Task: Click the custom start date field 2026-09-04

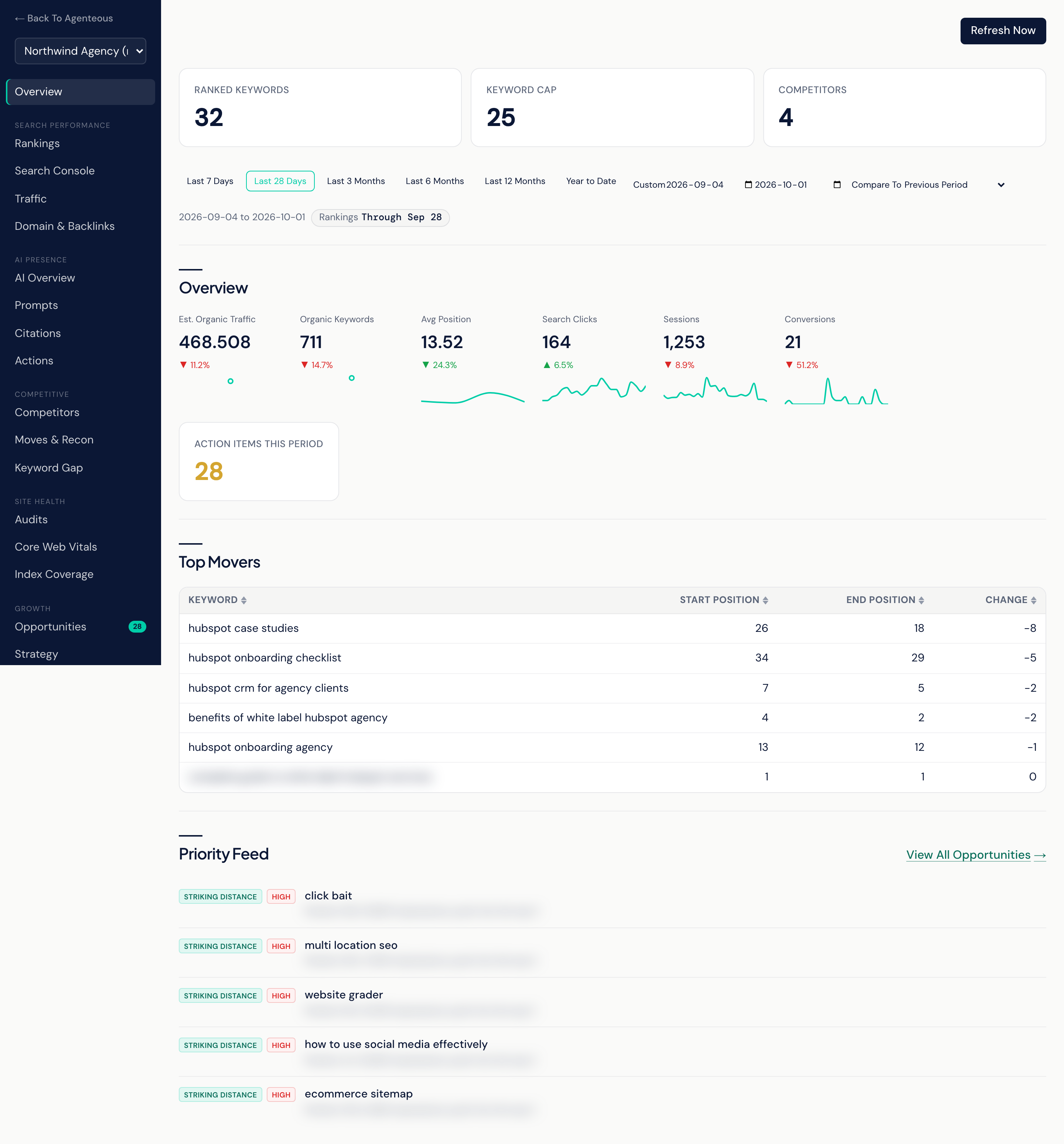Action: point(709,185)
